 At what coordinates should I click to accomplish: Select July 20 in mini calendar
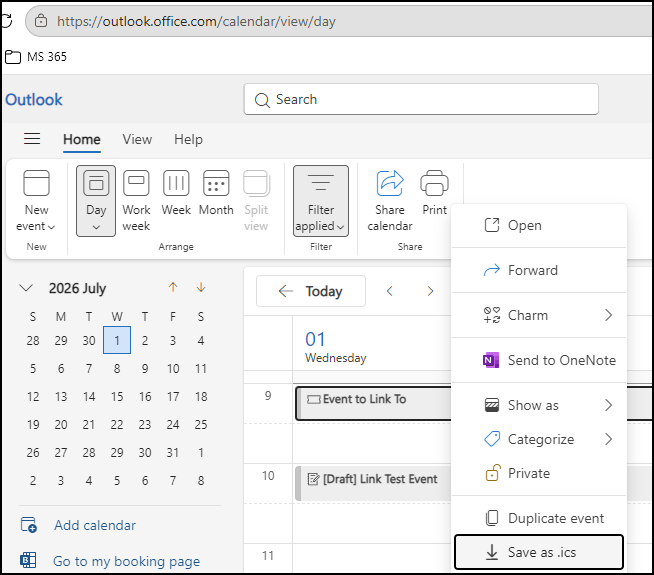61,424
